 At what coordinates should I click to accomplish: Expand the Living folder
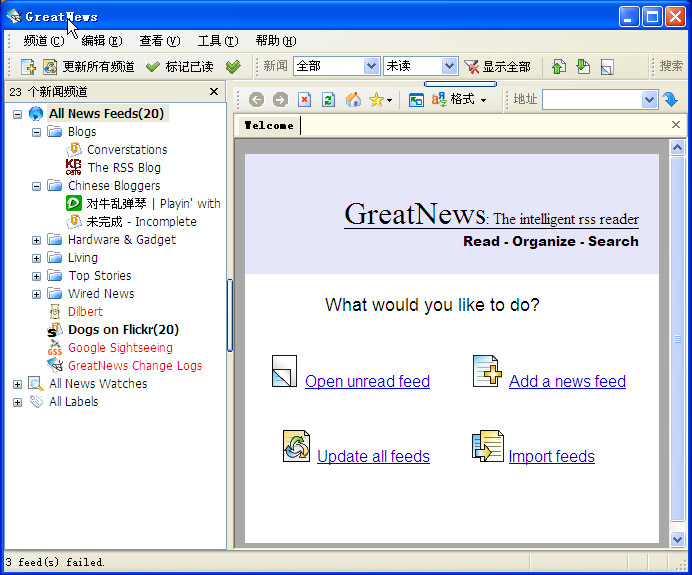coord(36,258)
